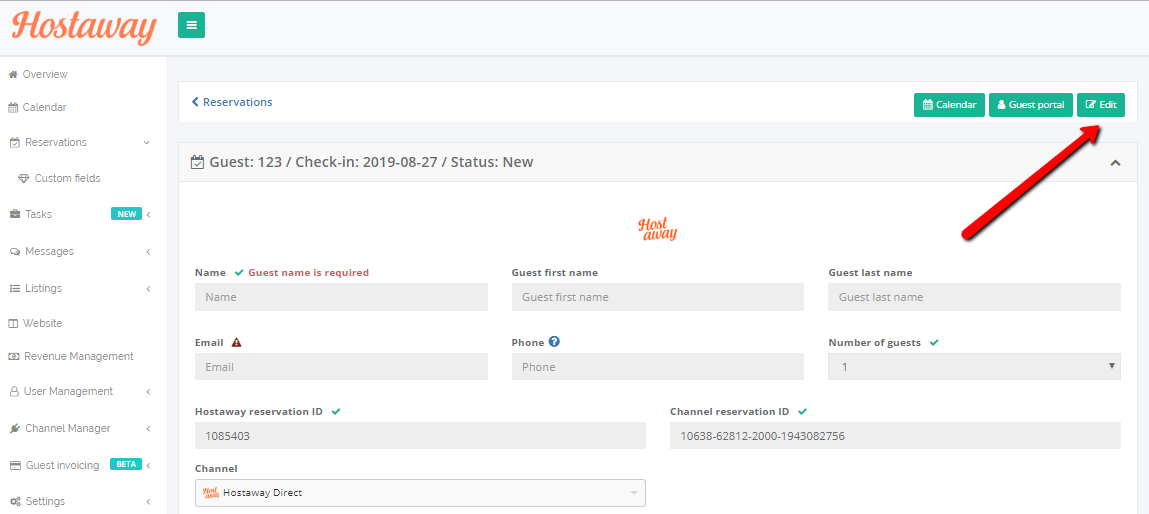Viewport: 1149px width, 514px height.
Task: Open the Guest portal button
Action: tap(1031, 105)
